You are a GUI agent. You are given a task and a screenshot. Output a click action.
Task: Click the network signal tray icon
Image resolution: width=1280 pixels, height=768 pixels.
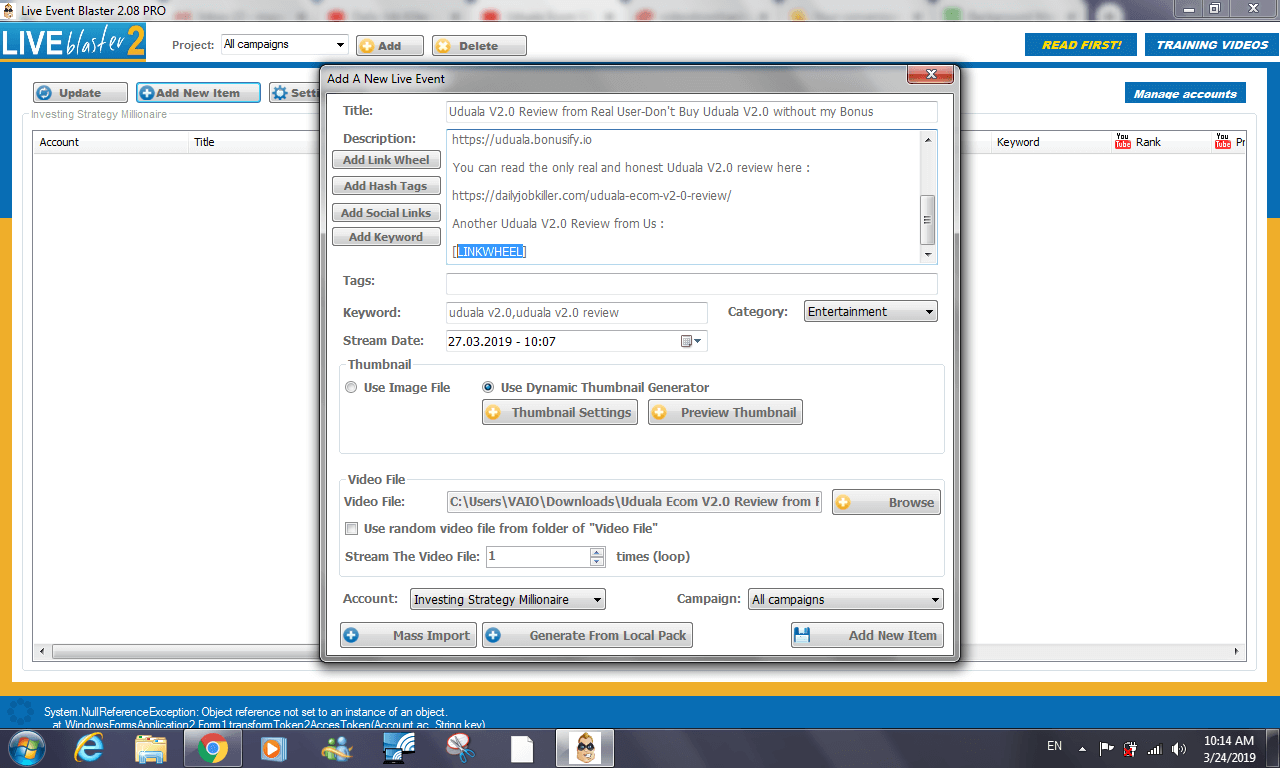pyautogui.click(x=1155, y=748)
